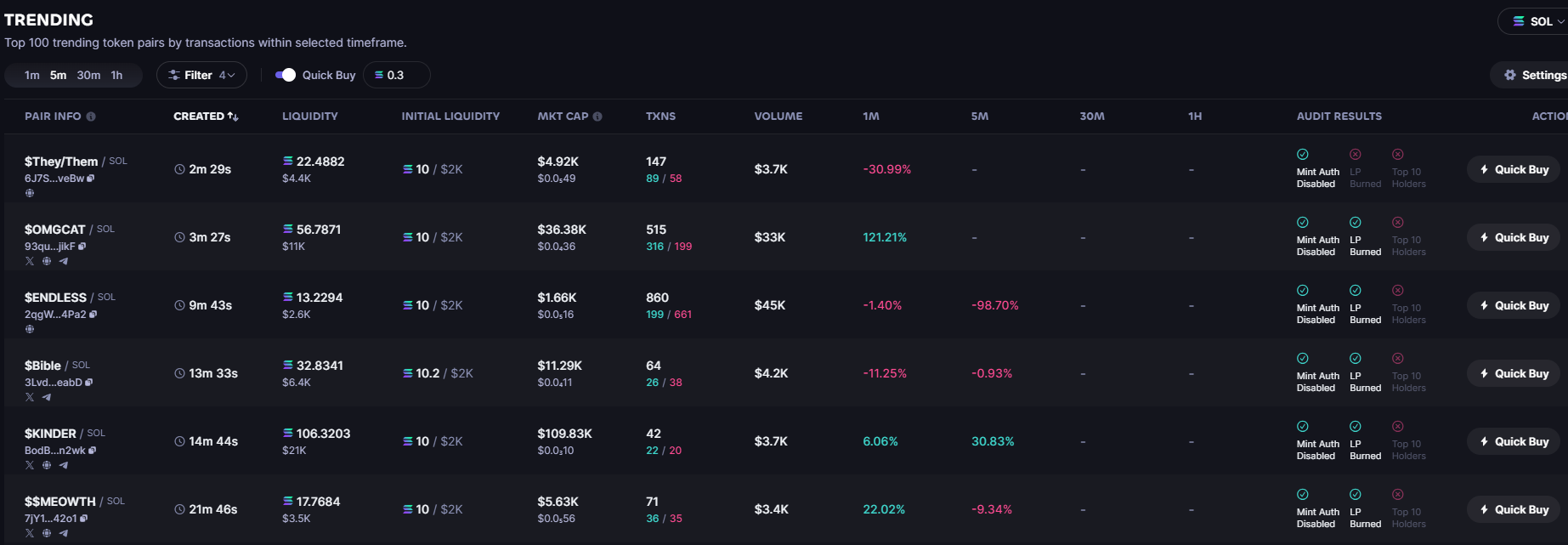Select the 30m timeframe tab

88,75
